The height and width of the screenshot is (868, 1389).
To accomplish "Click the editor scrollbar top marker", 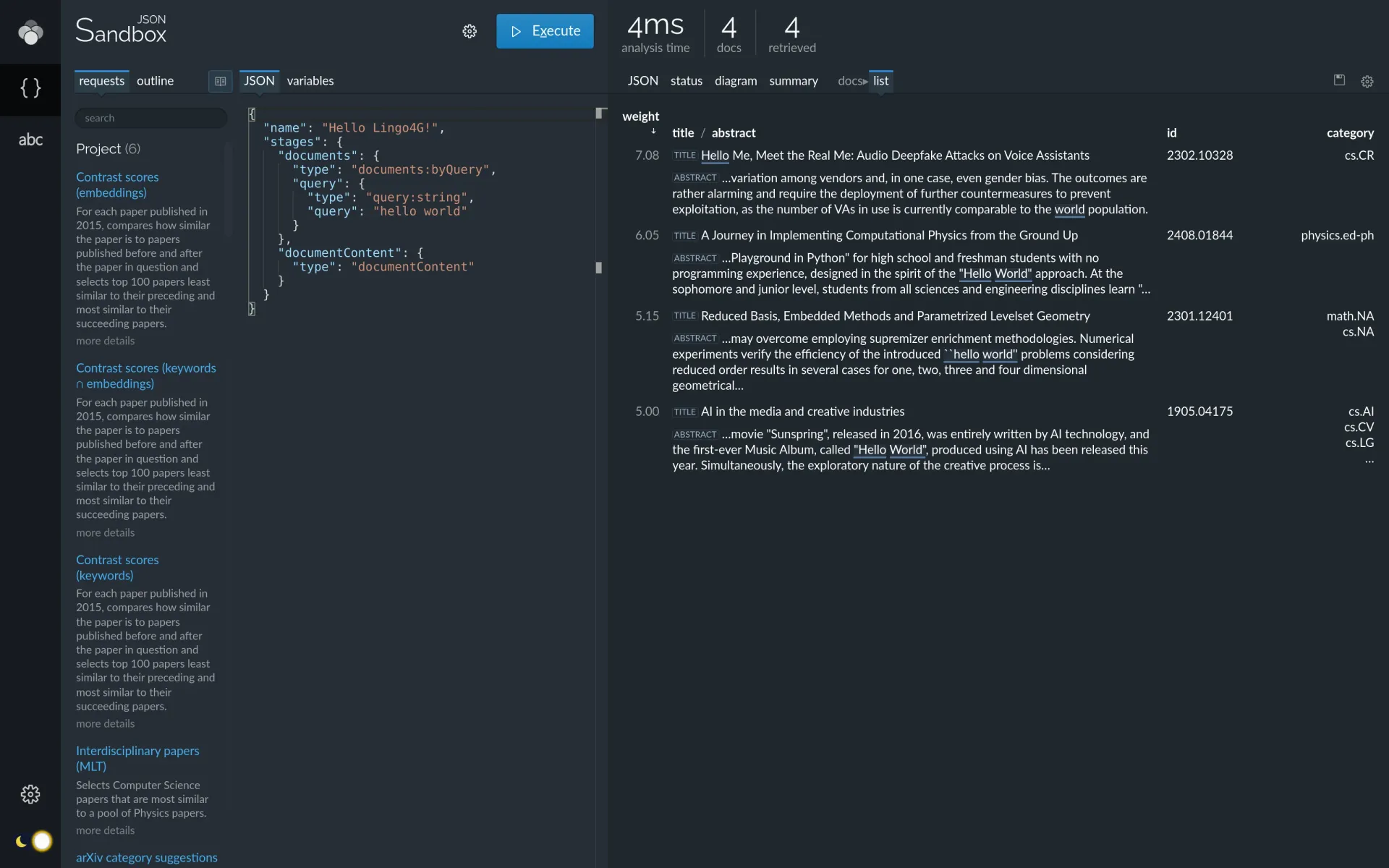I will 600,113.
